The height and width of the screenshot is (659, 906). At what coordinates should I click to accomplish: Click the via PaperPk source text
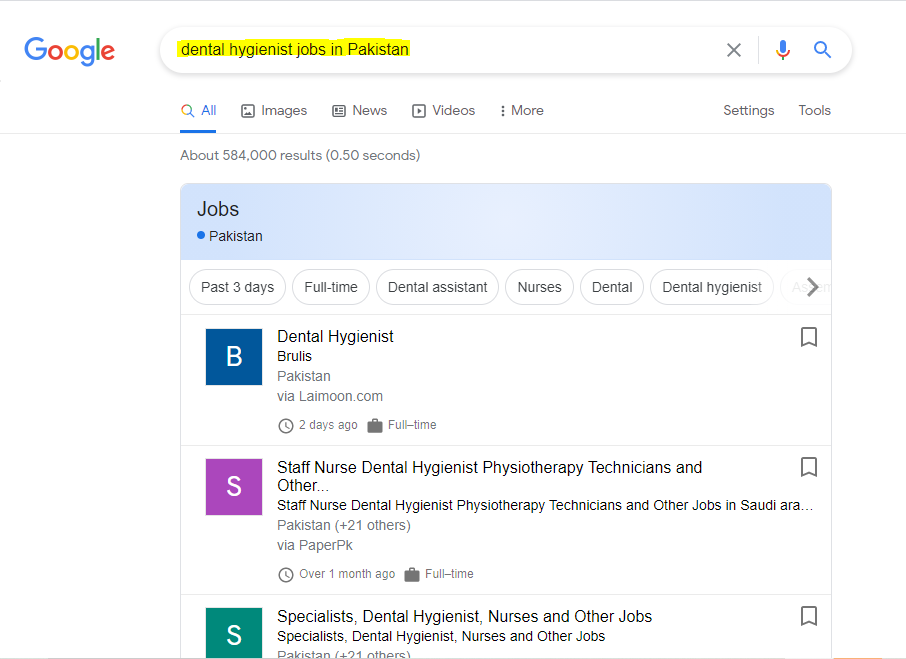(x=315, y=545)
